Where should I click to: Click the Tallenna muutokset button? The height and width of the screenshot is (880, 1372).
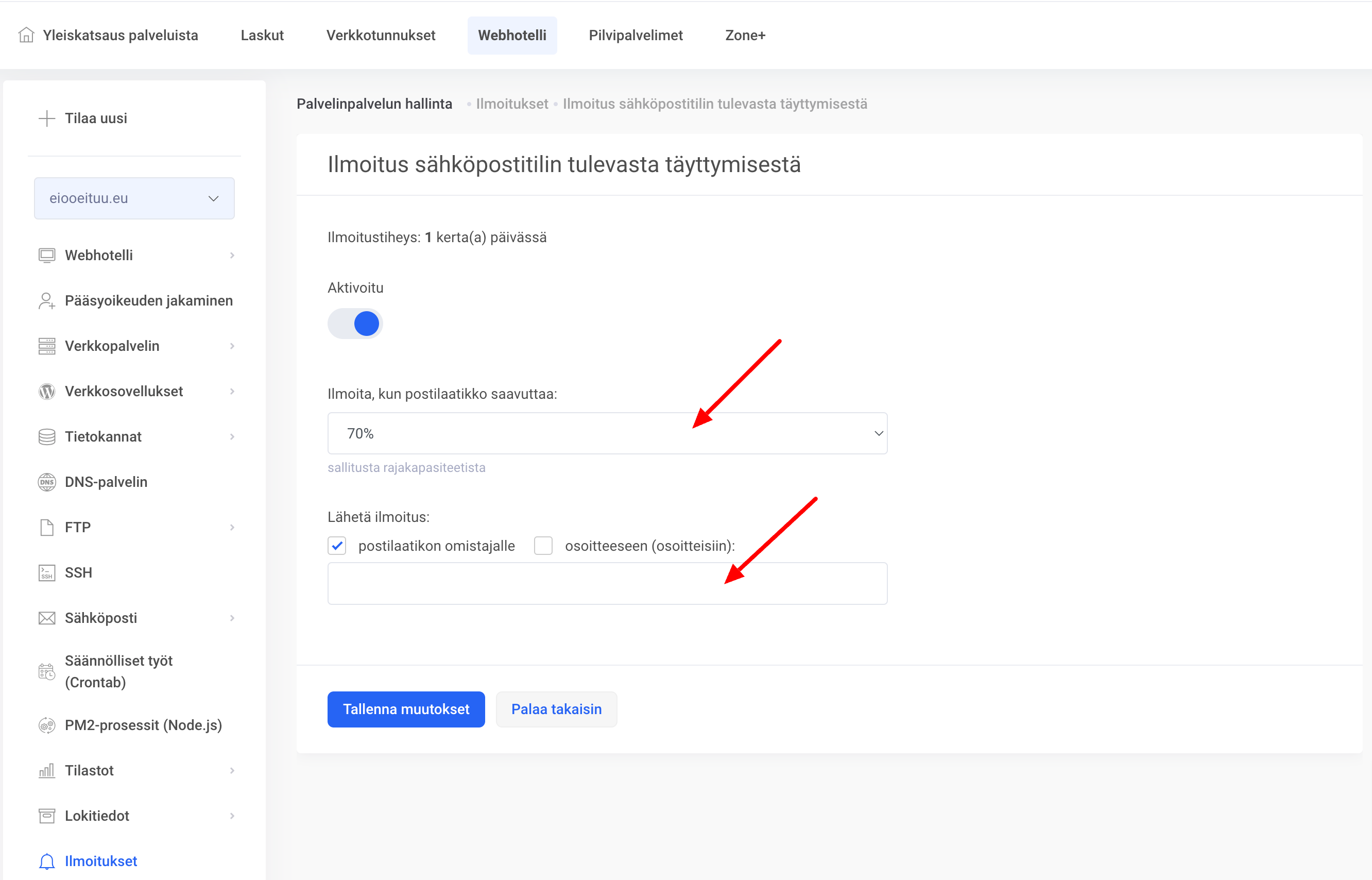(x=406, y=709)
